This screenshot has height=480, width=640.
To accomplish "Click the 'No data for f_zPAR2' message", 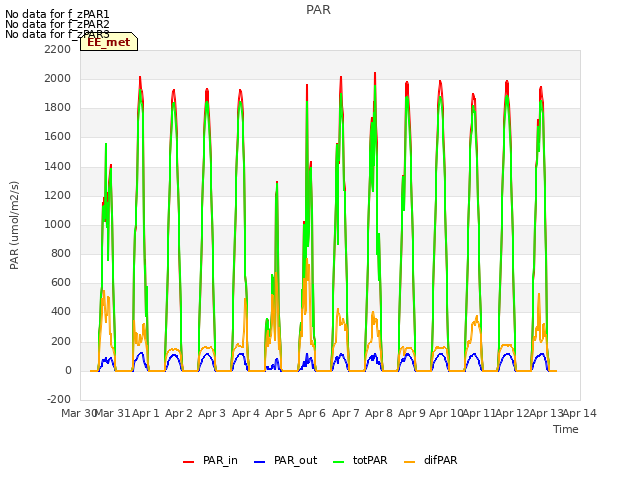I will pos(57,24).
